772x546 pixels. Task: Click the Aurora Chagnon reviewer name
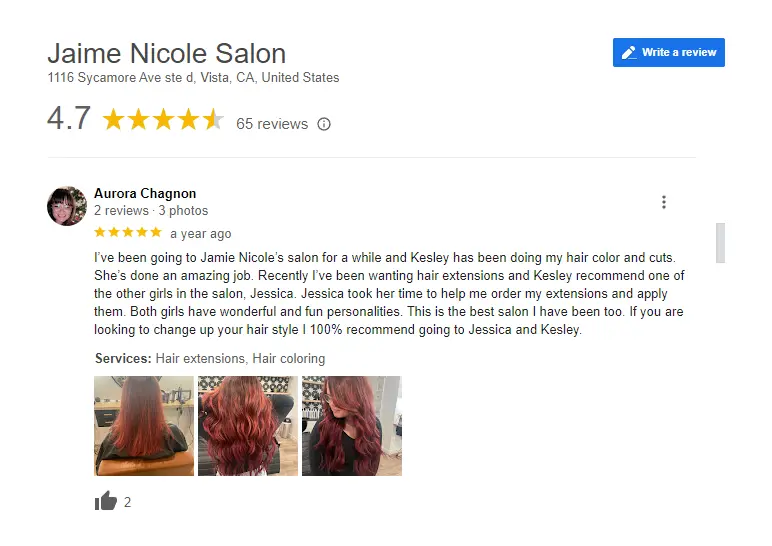pyautogui.click(x=145, y=193)
